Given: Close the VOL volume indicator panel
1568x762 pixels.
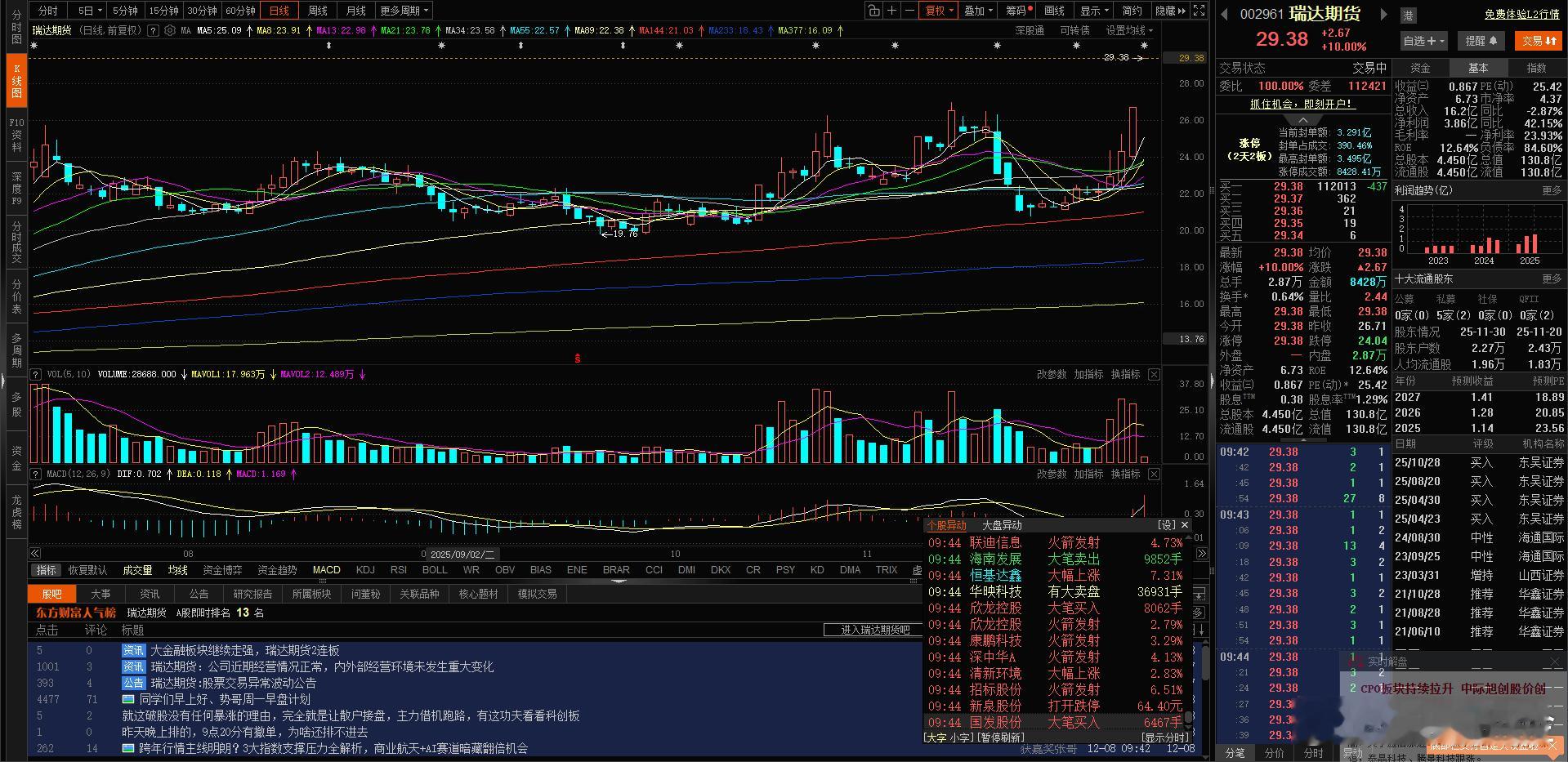Looking at the screenshot, I should point(1154,374).
